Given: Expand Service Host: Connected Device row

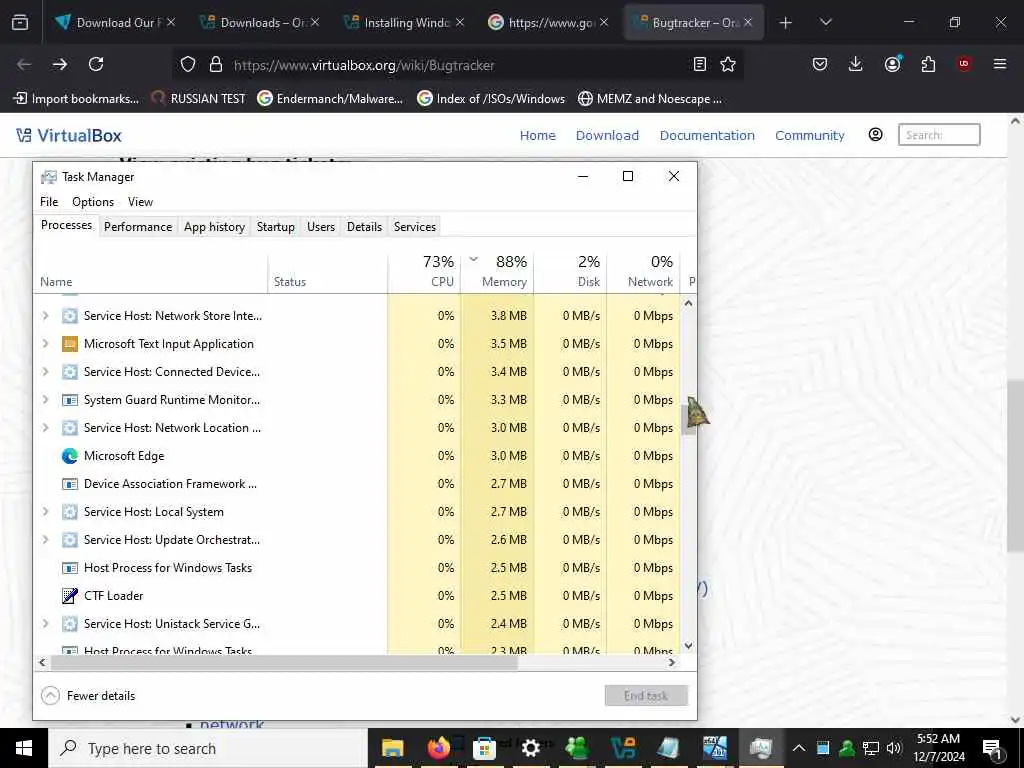Looking at the screenshot, I should [45, 372].
